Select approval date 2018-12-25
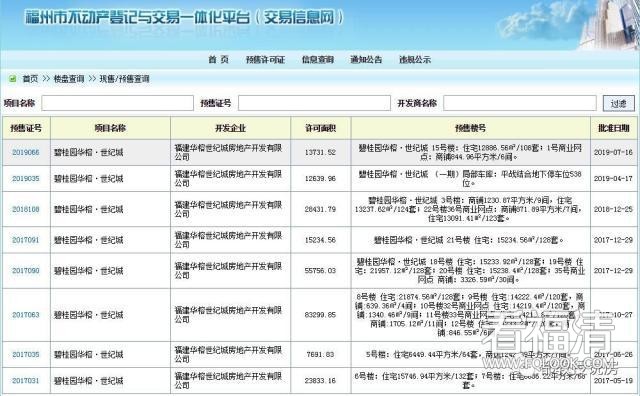Viewport: 640px width, 396px height. (x=613, y=209)
